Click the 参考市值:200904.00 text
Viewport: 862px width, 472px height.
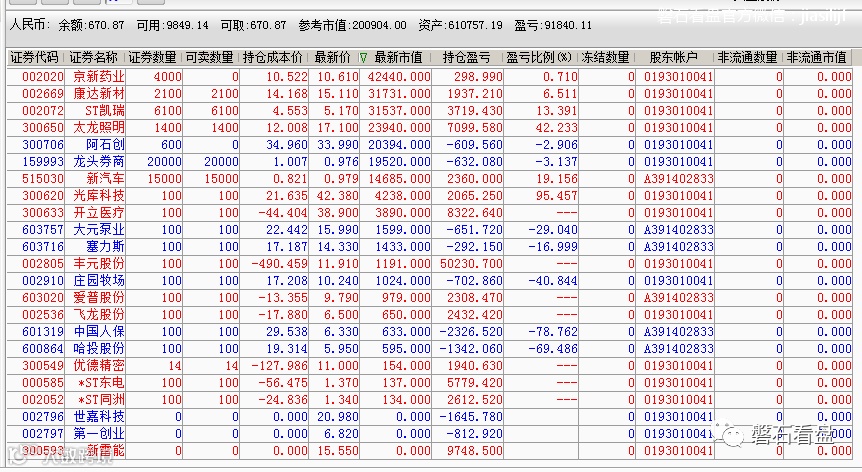[x=352, y=25]
